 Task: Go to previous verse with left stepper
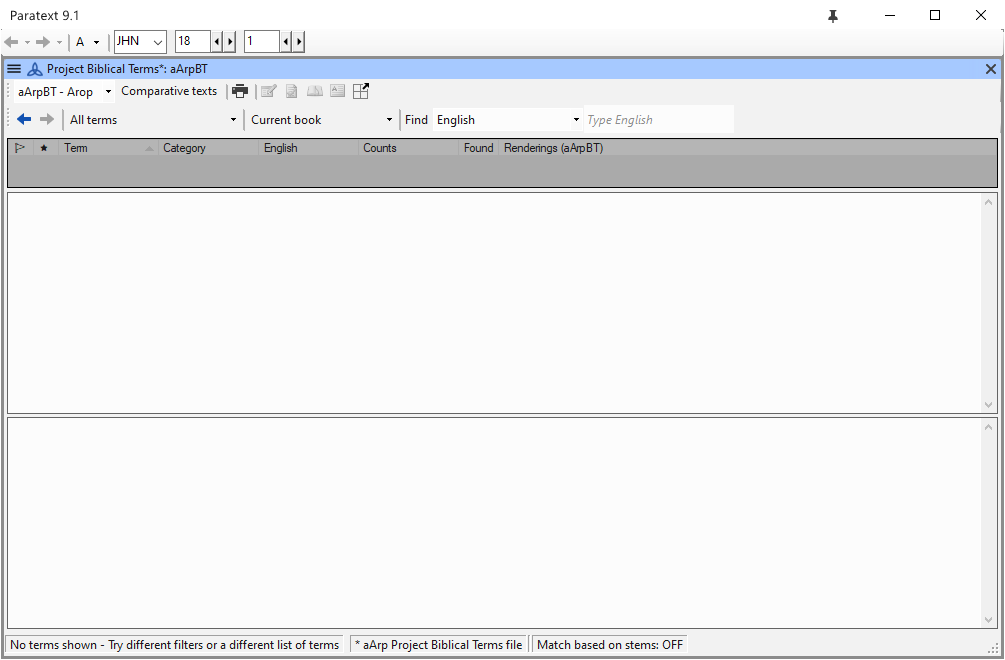pyautogui.click(x=286, y=42)
